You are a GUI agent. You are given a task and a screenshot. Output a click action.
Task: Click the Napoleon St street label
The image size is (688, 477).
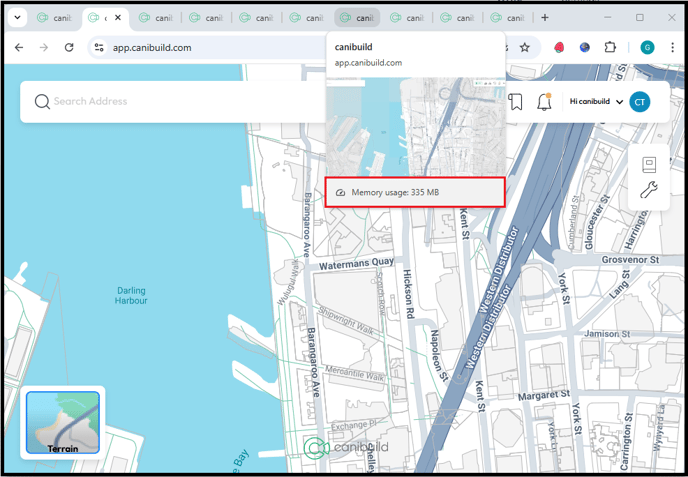pyautogui.click(x=439, y=355)
